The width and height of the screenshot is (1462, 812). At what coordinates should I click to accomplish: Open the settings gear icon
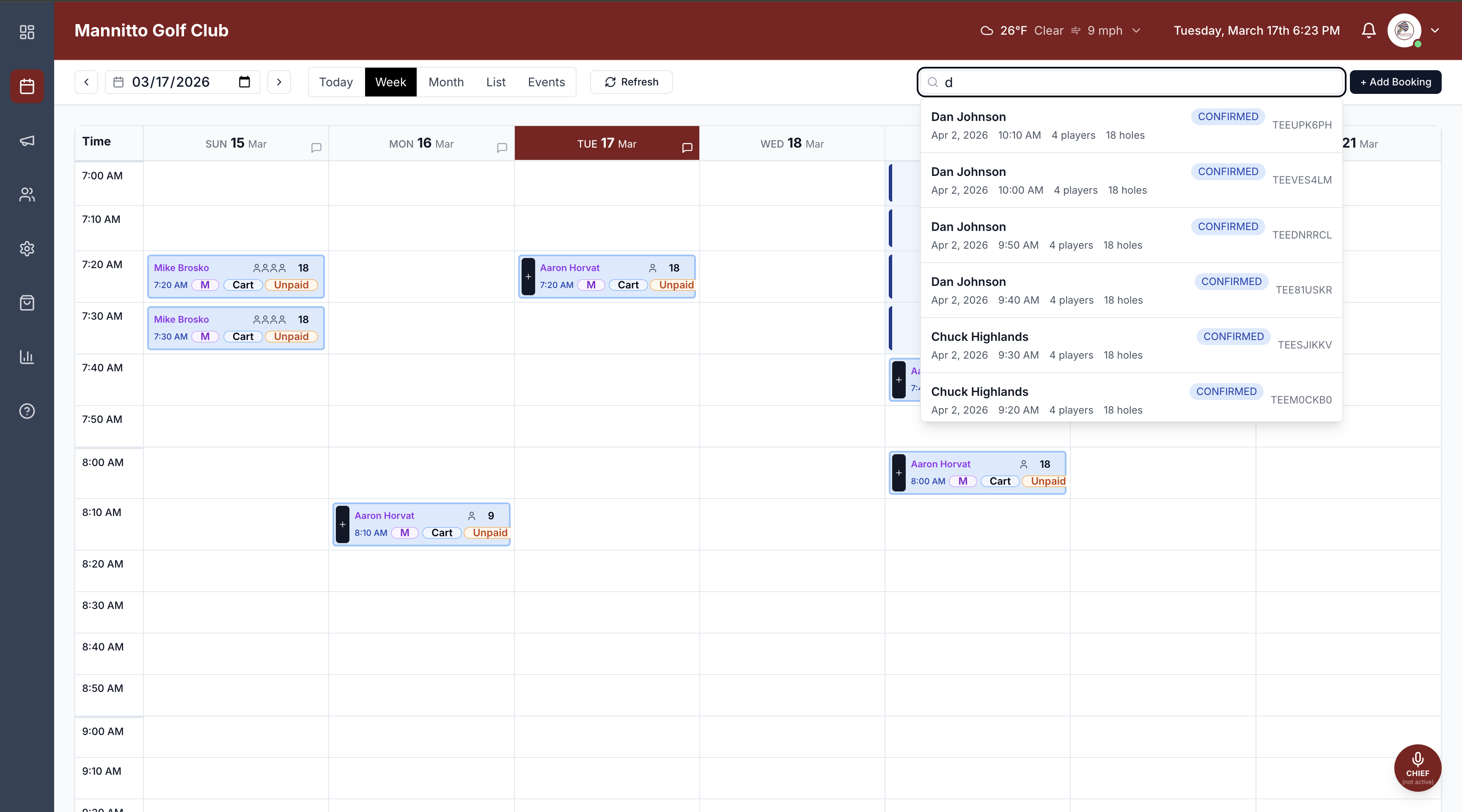point(26,249)
